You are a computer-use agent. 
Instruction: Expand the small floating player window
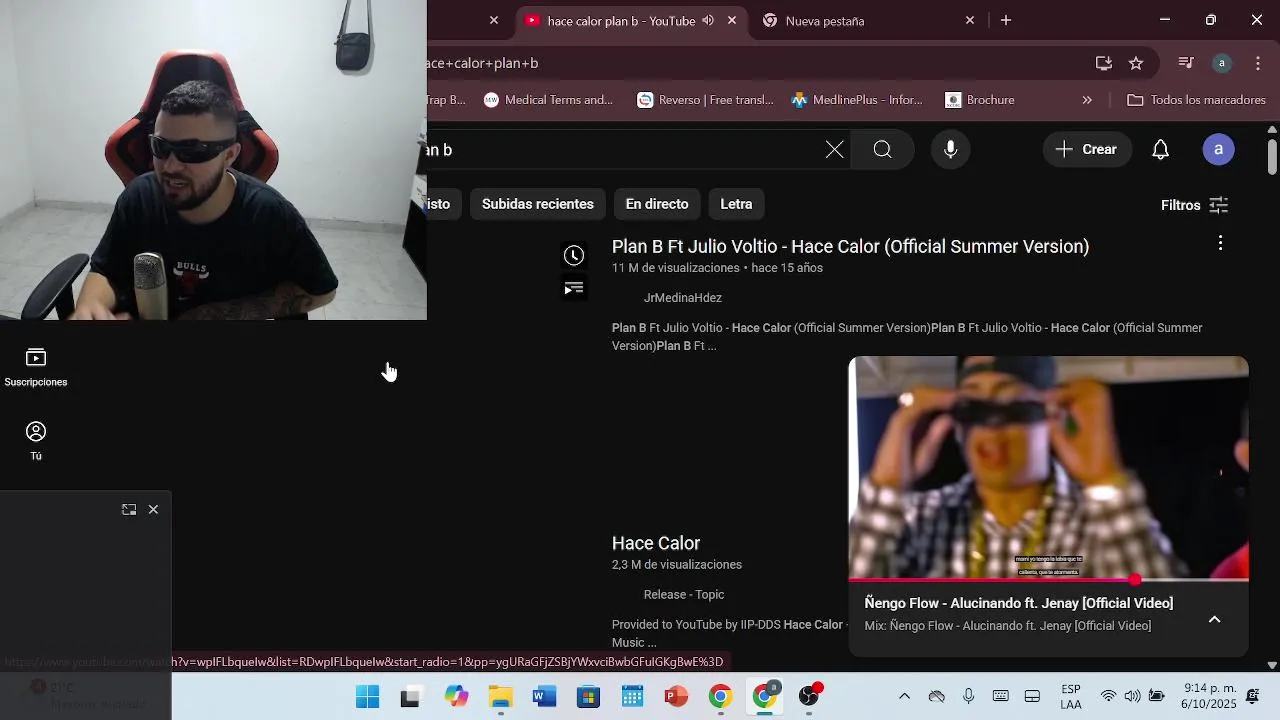pos(129,510)
